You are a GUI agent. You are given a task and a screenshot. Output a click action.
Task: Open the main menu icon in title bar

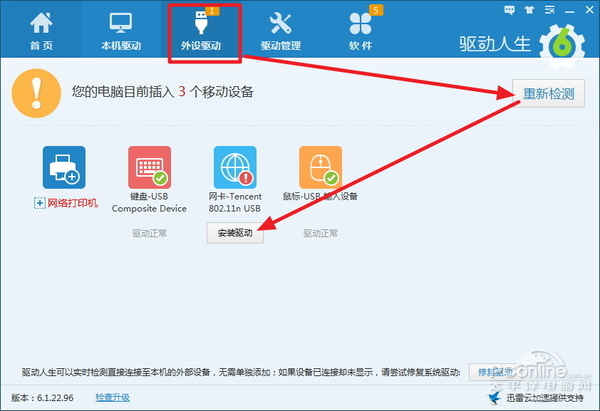(x=549, y=10)
